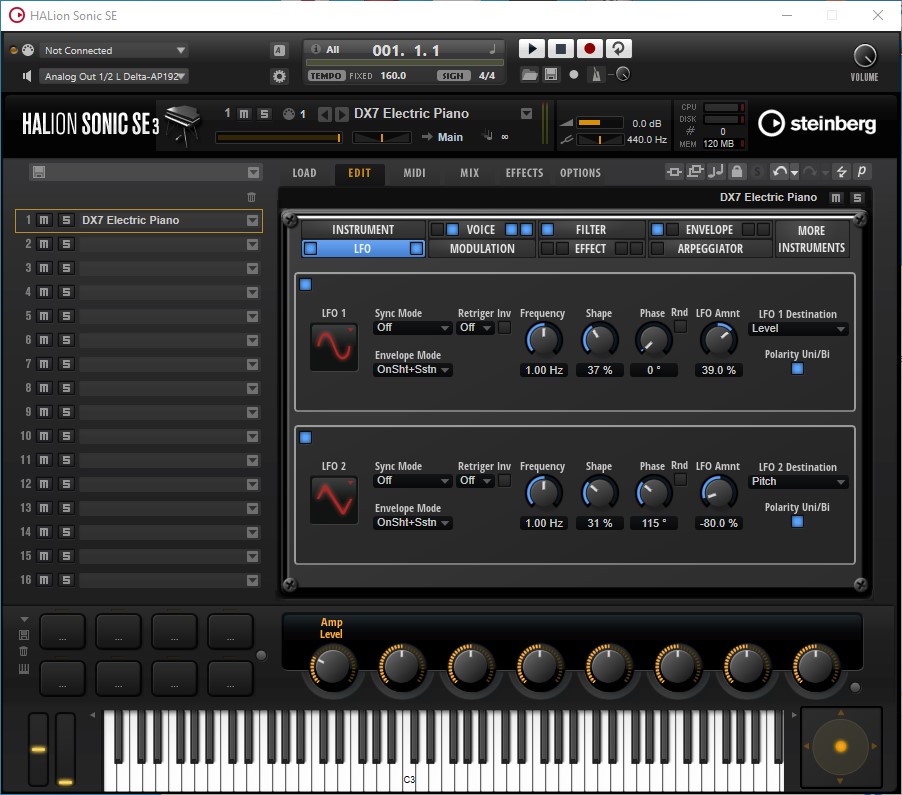
Task: Solo slot 1 DX7 Electric Piano
Action: (x=66, y=220)
